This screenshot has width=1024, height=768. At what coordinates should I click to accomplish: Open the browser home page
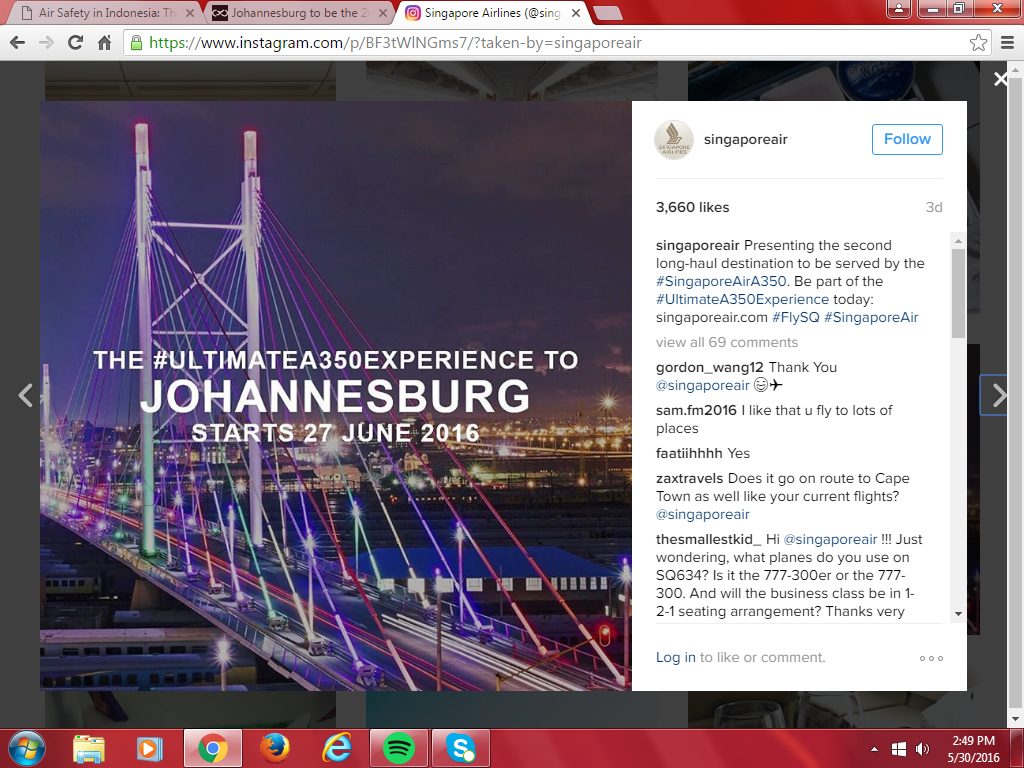[x=104, y=43]
